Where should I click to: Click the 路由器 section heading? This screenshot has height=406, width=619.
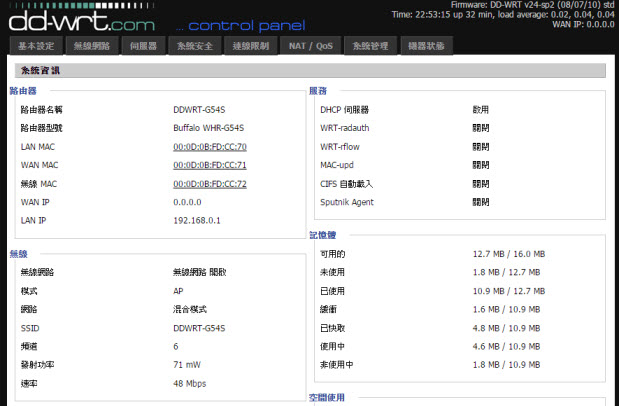point(23,91)
